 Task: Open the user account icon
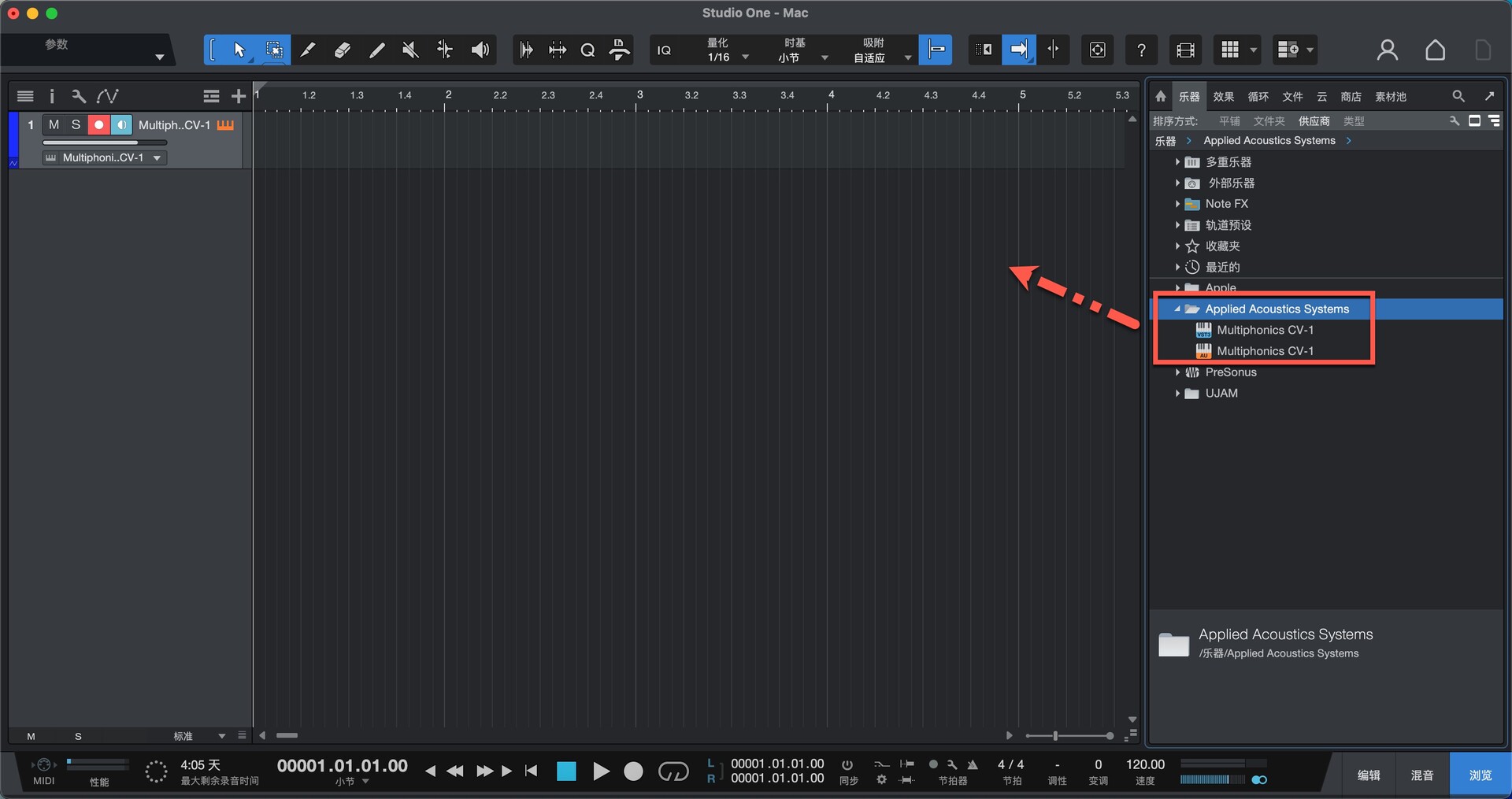coord(1388,50)
